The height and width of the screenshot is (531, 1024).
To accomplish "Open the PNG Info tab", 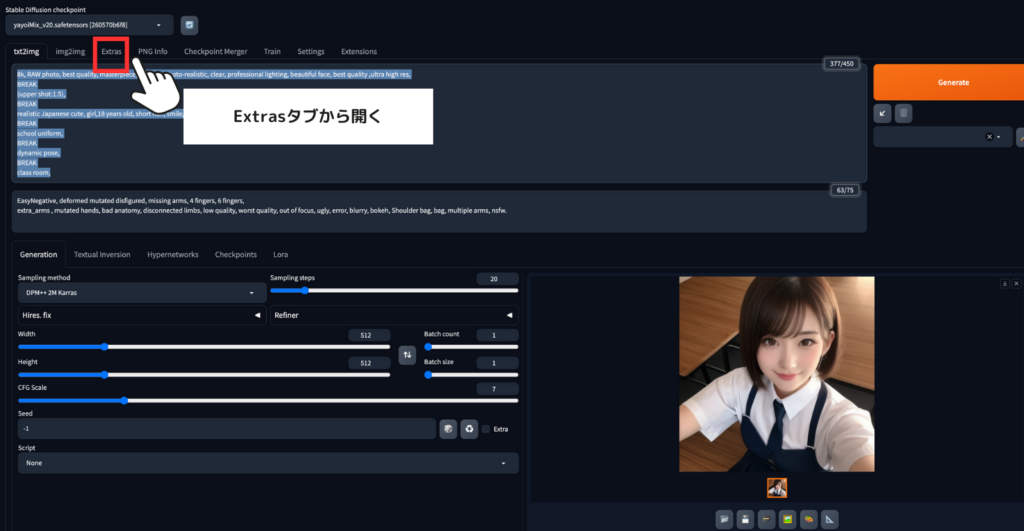I will (x=152, y=51).
